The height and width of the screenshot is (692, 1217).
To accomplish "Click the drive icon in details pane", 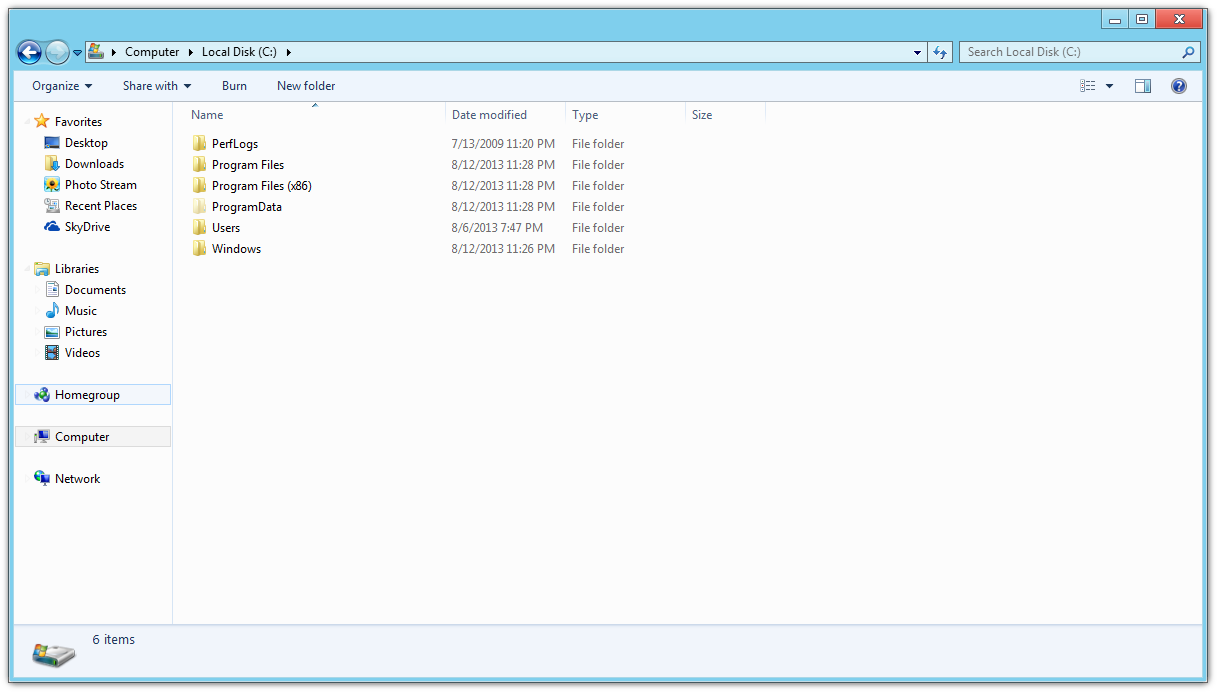I will pyautogui.click(x=54, y=655).
